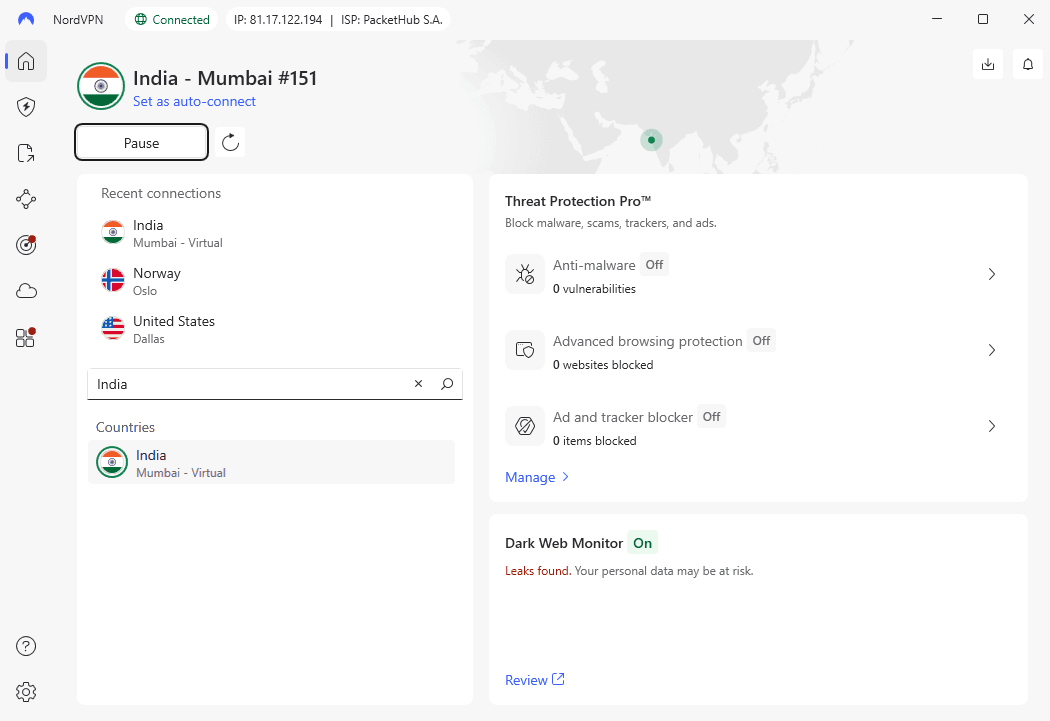
Task: Open the help question mark icon
Action: [26, 646]
